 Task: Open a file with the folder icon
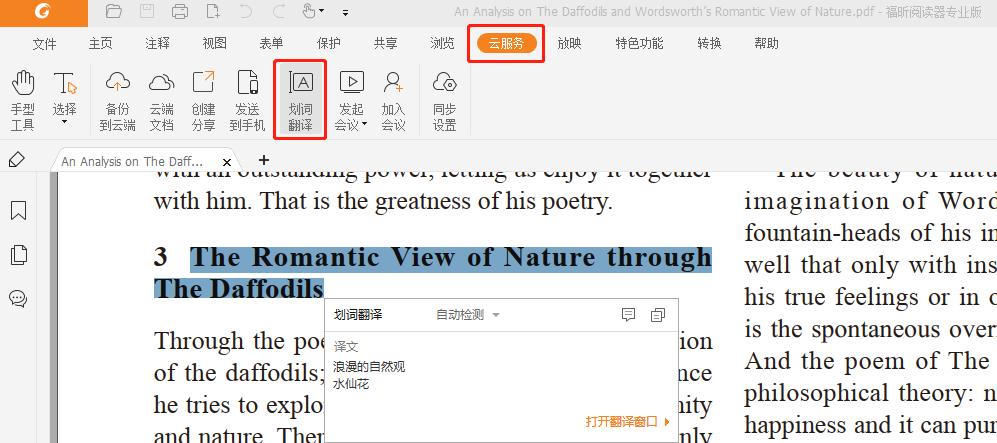[113, 11]
